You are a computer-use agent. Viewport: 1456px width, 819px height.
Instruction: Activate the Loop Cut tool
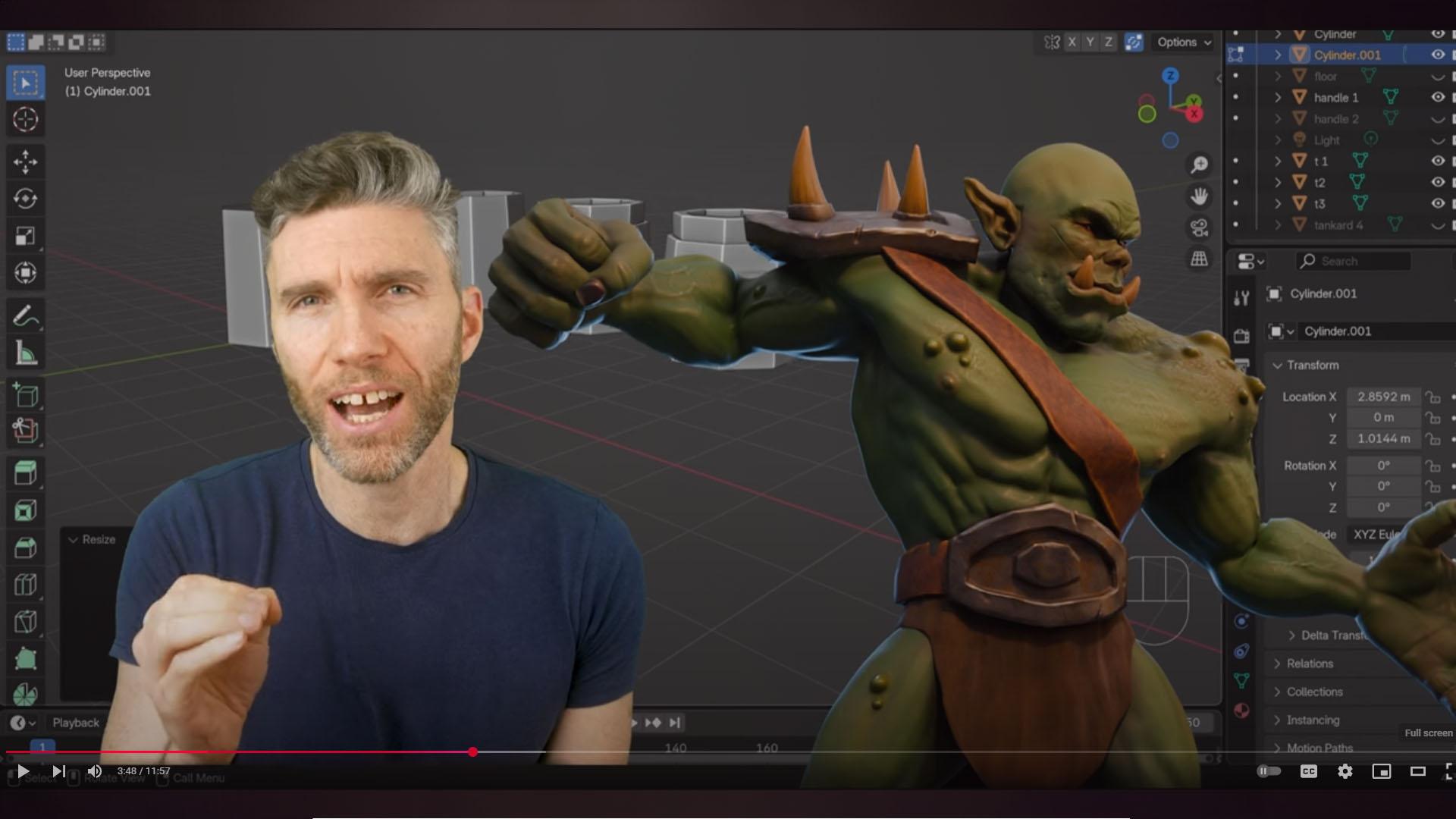click(x=25, y=585)
